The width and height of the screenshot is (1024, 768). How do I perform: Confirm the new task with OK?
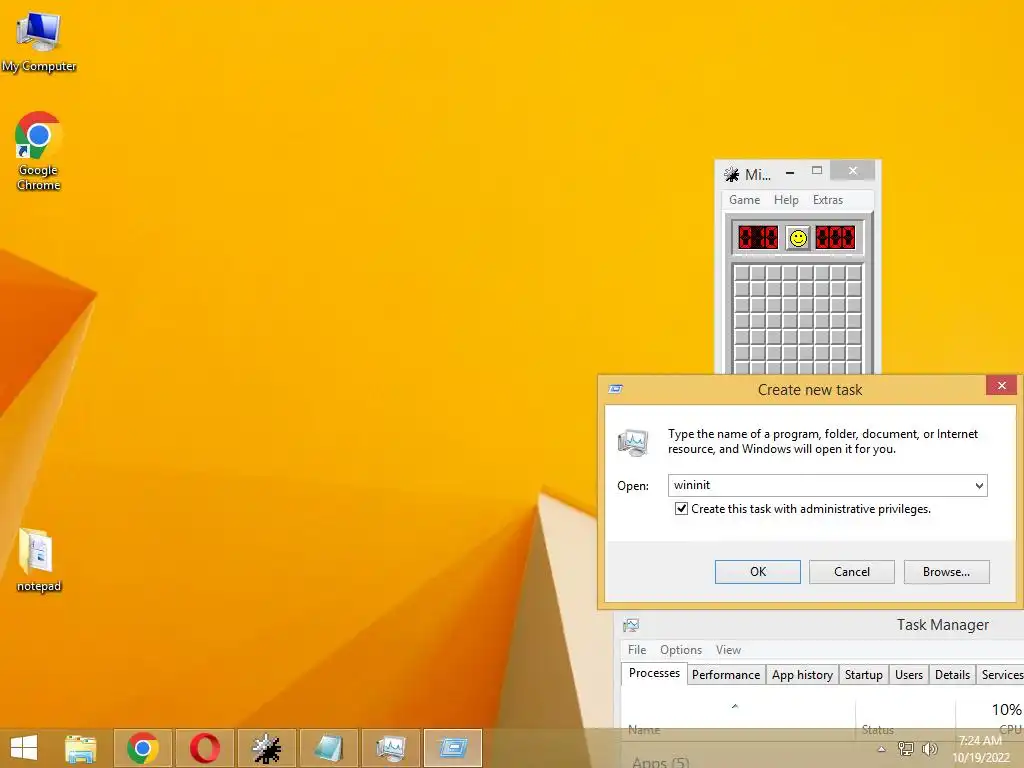[758, 572]
